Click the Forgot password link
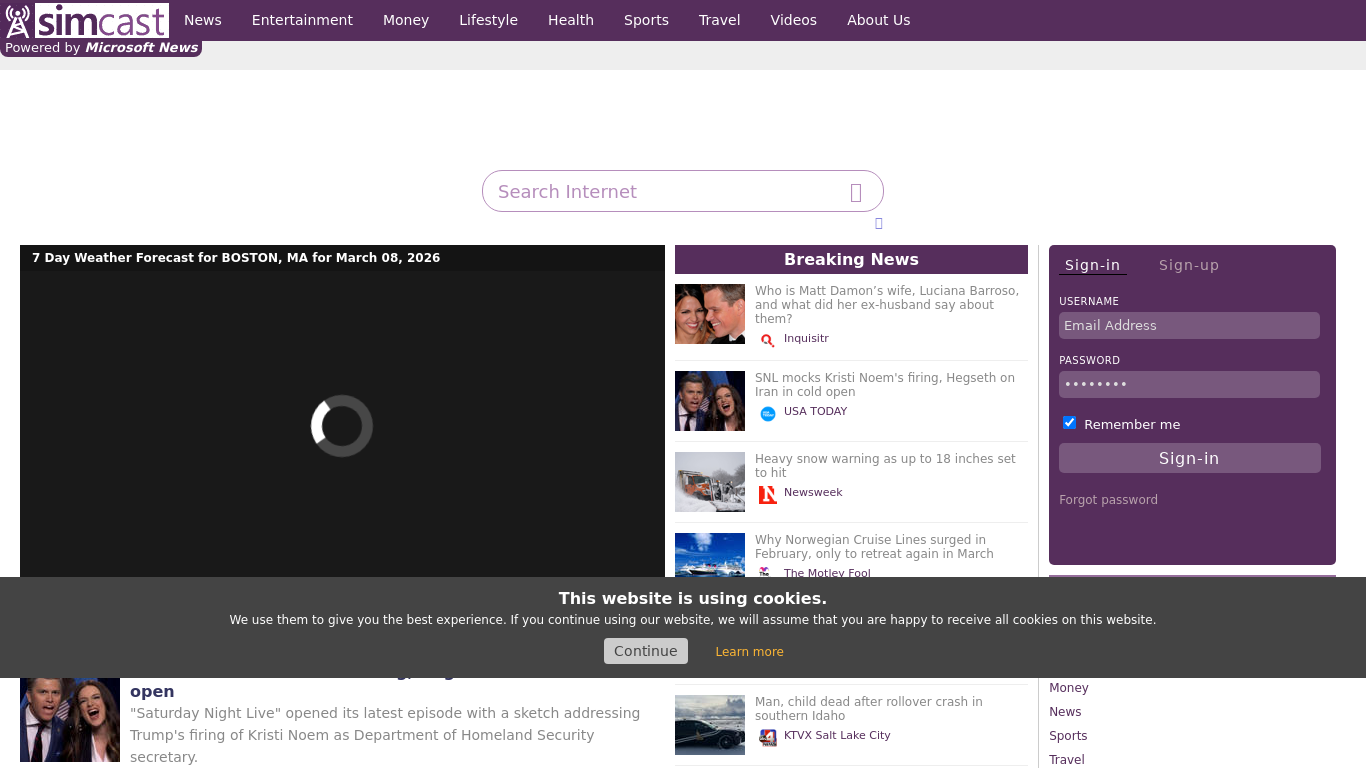This screenshot has height=768, width=1366. [1108, 500]
